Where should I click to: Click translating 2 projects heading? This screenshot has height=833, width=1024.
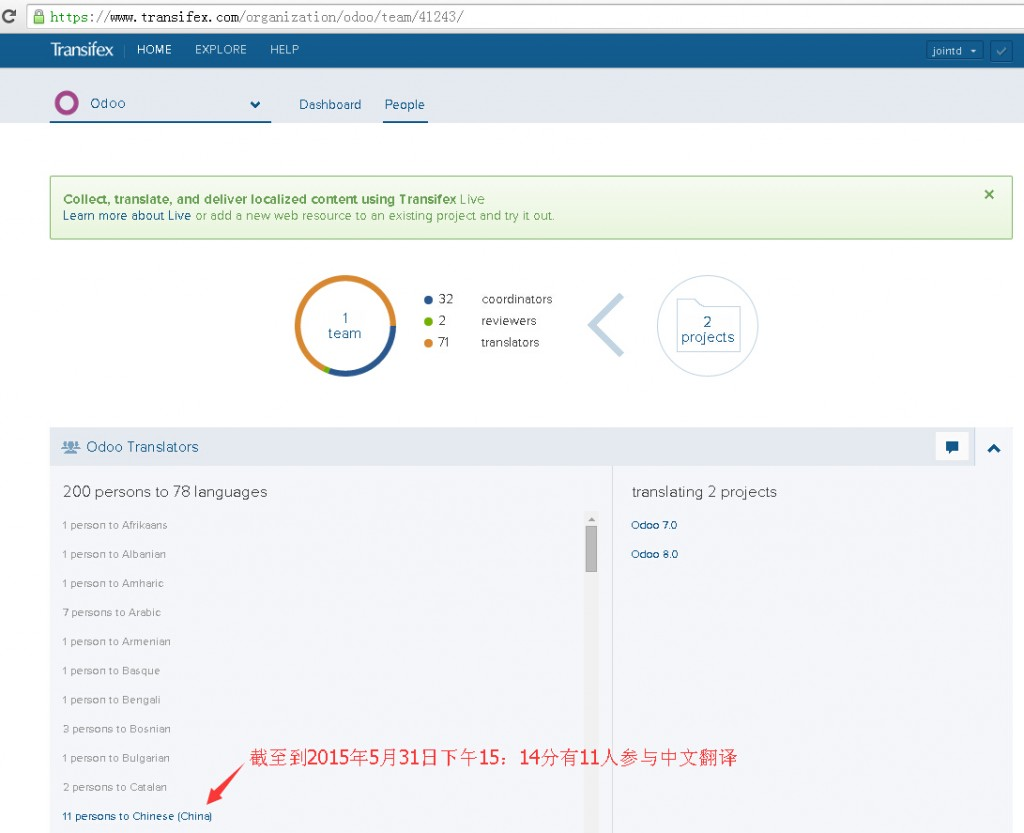tap(704, 492)
